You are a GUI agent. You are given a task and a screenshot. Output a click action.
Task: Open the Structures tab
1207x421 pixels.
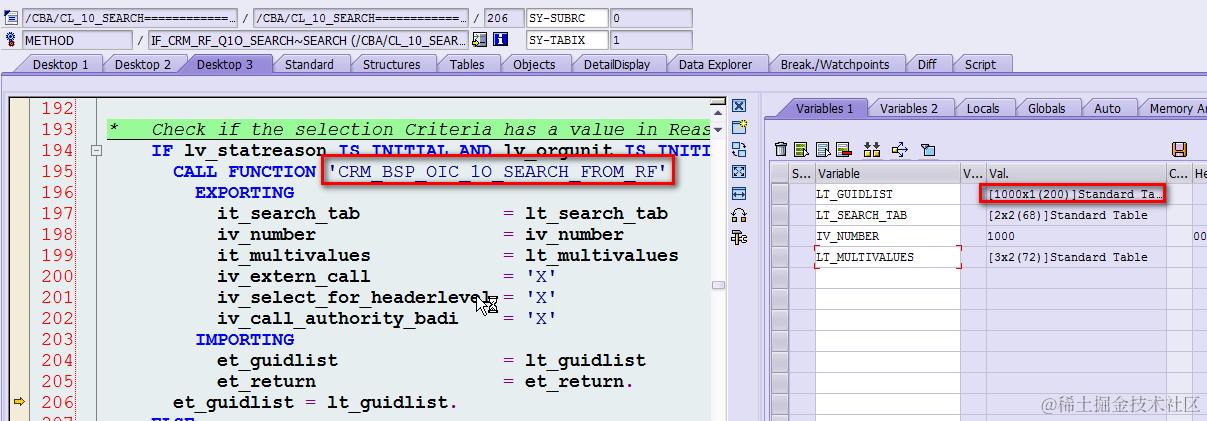(391, 64)
